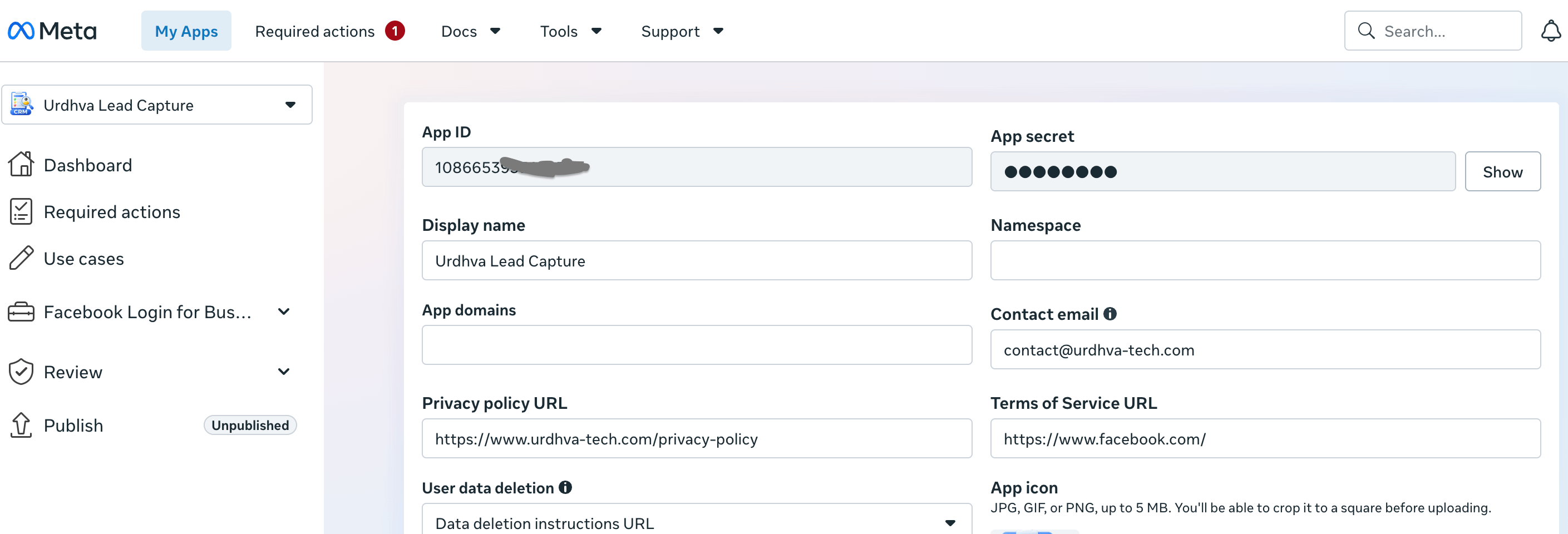Expand the Docs menu arrow

click(x=495, y=31)
